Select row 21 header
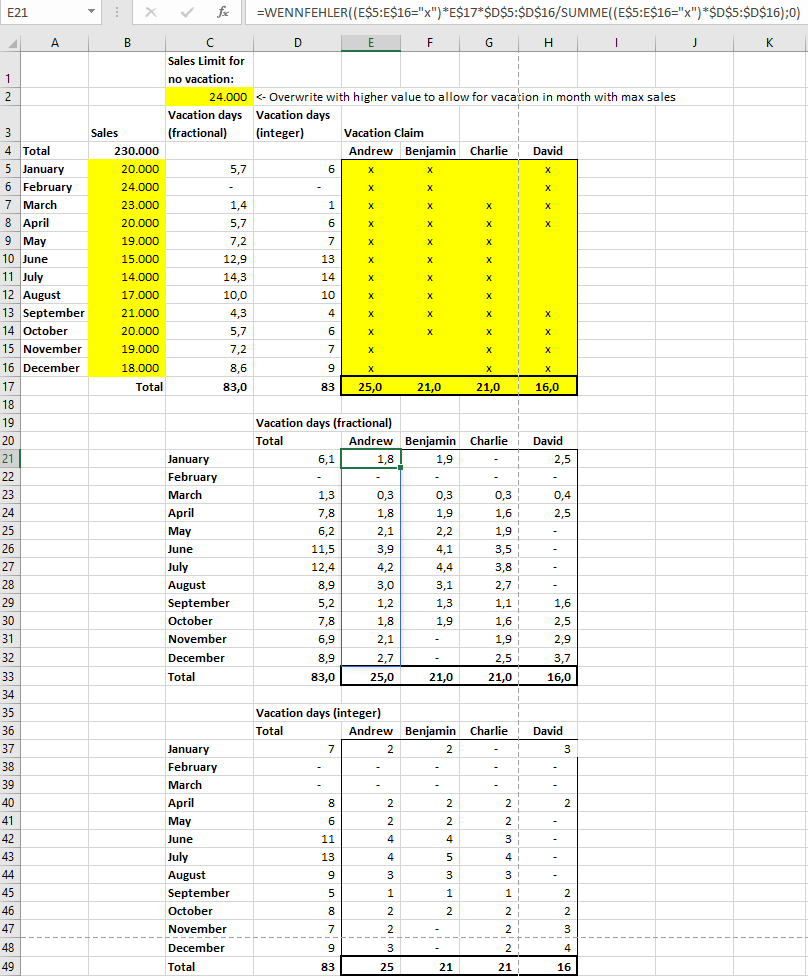 click(x=10, y=459)
